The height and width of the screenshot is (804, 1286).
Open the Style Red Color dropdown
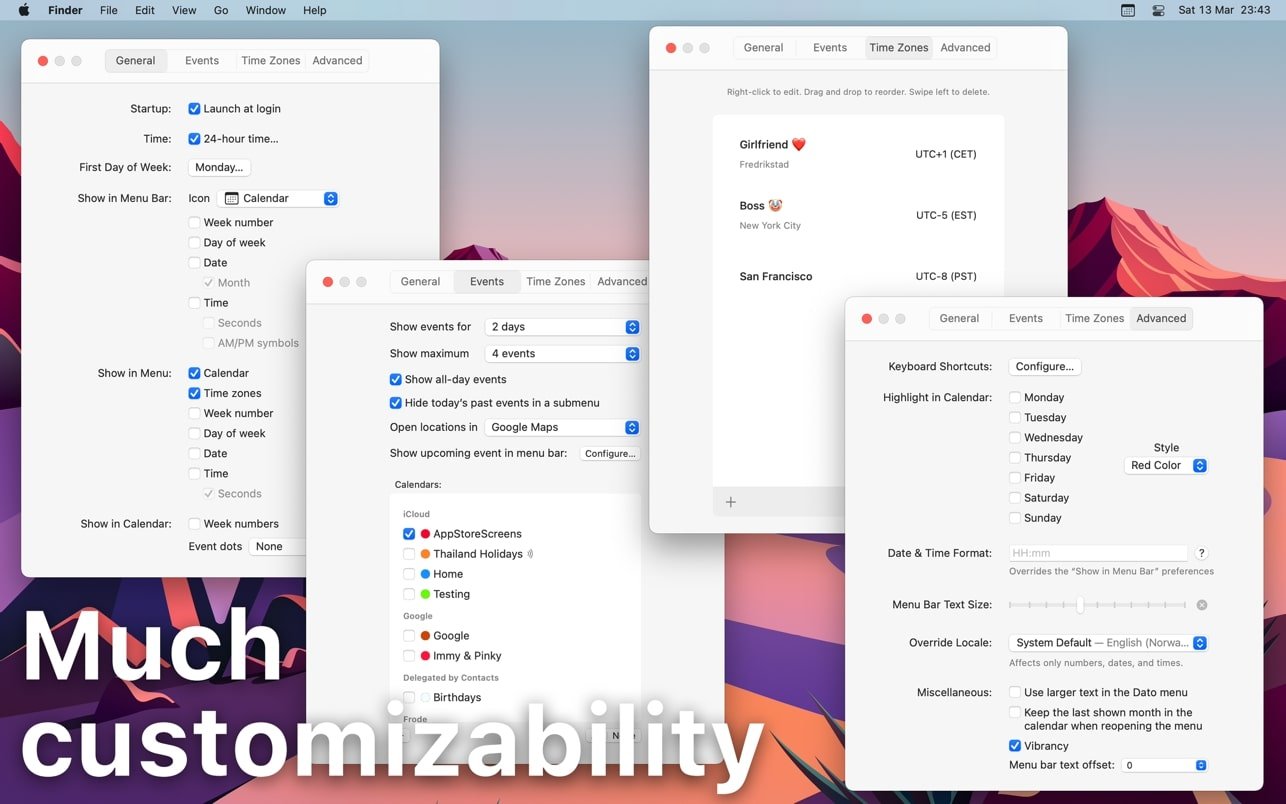[x=1166, y=465]
